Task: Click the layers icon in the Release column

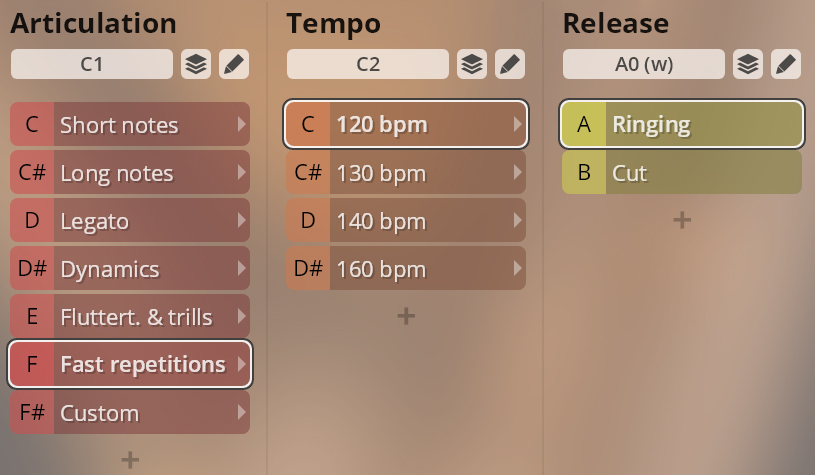Action: pyautogui.click(x=748, y=64)
